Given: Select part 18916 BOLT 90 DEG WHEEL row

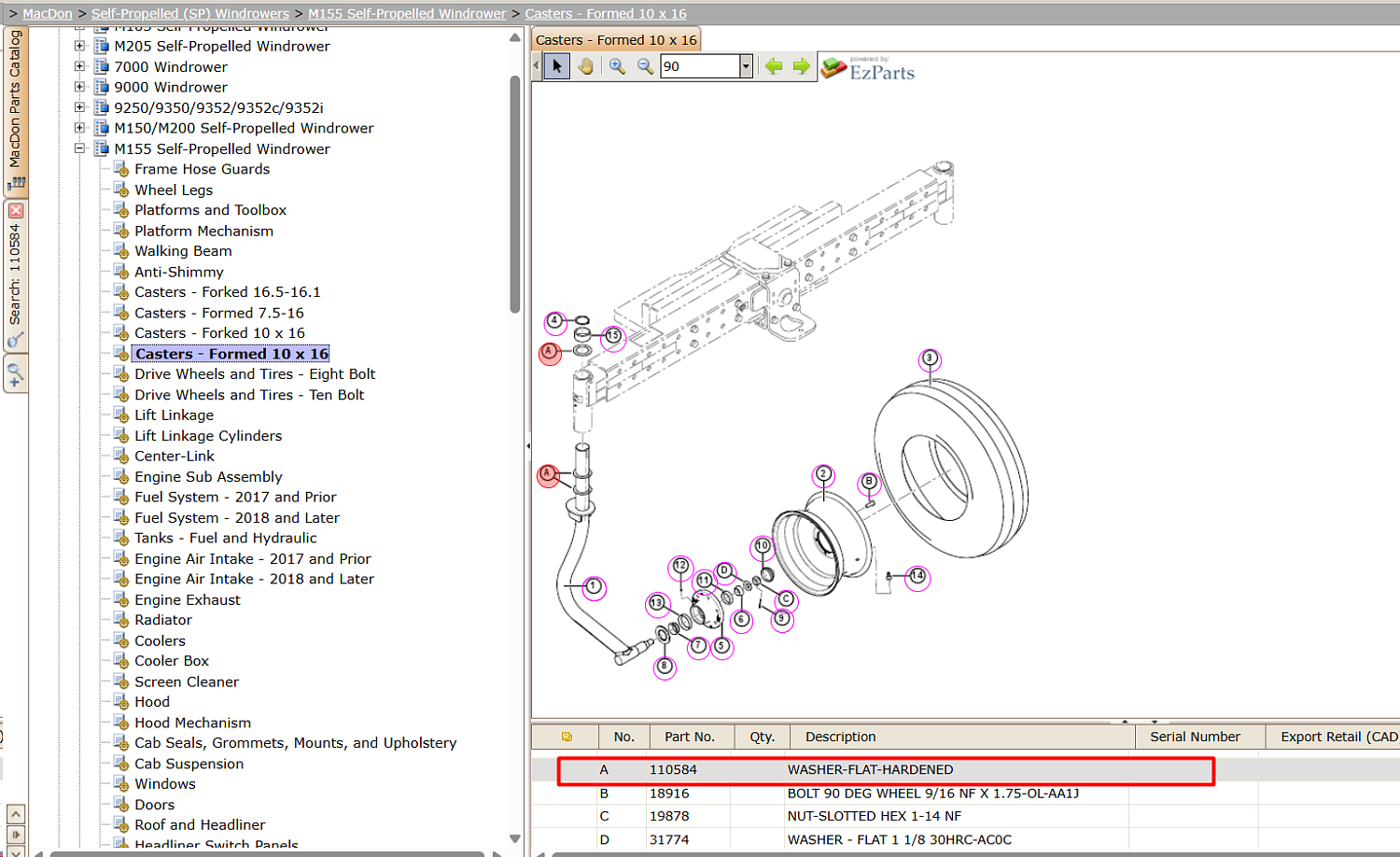Looking at the screenshot, I should coord(966,794).
